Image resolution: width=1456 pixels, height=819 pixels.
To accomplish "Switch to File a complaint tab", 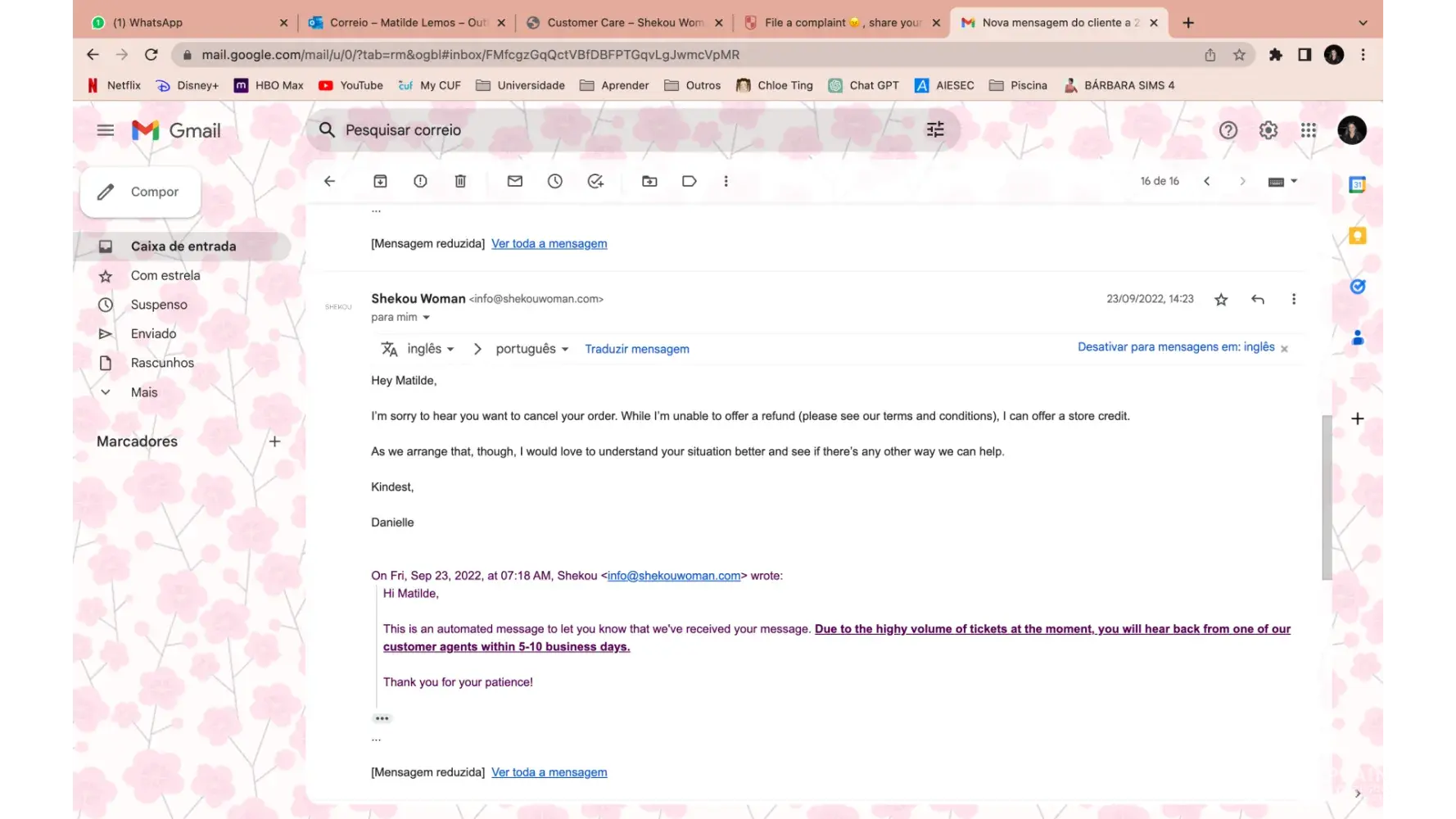I will pos(842,23).
